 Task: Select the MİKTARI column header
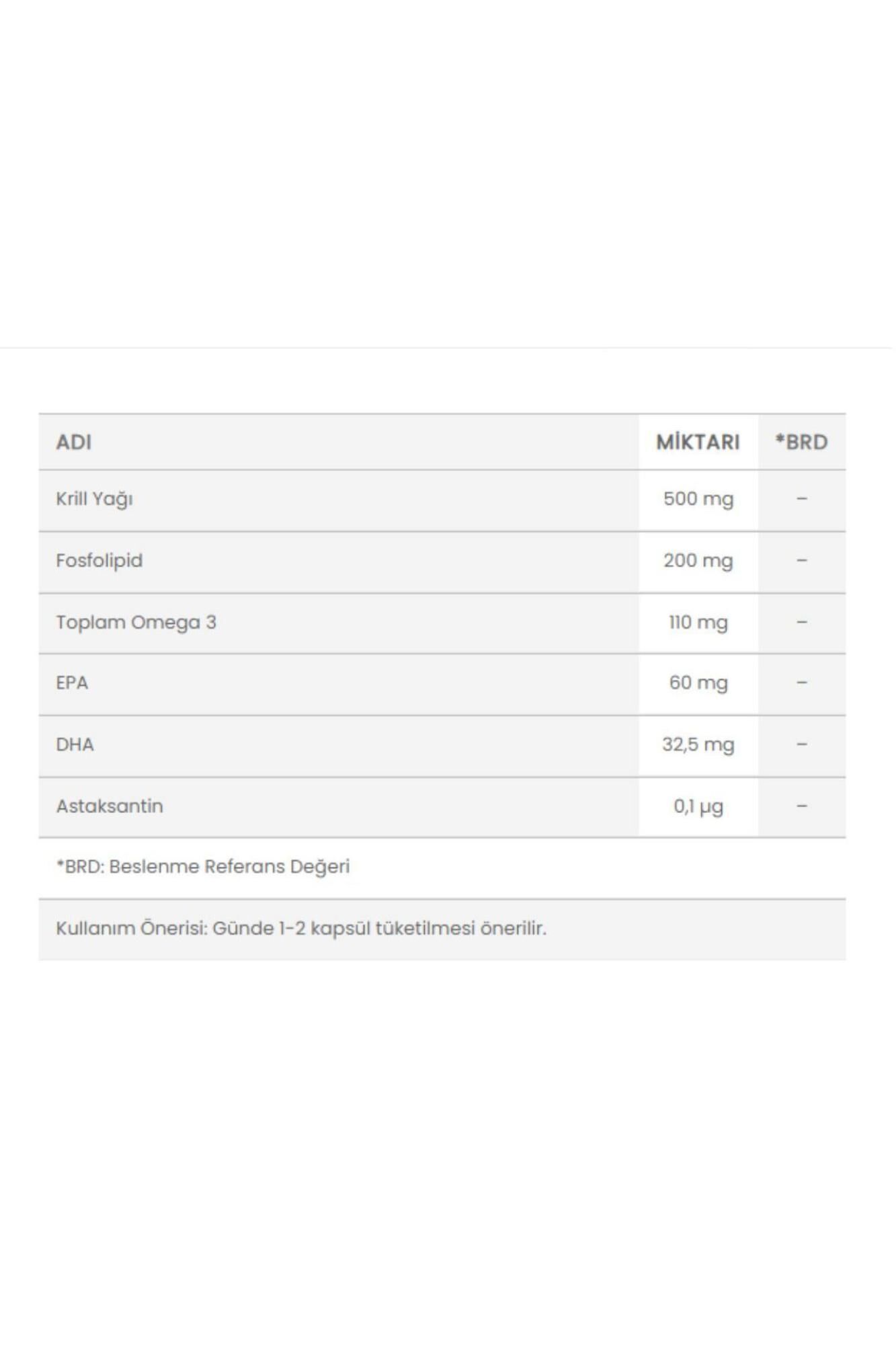tap(698, 443)
